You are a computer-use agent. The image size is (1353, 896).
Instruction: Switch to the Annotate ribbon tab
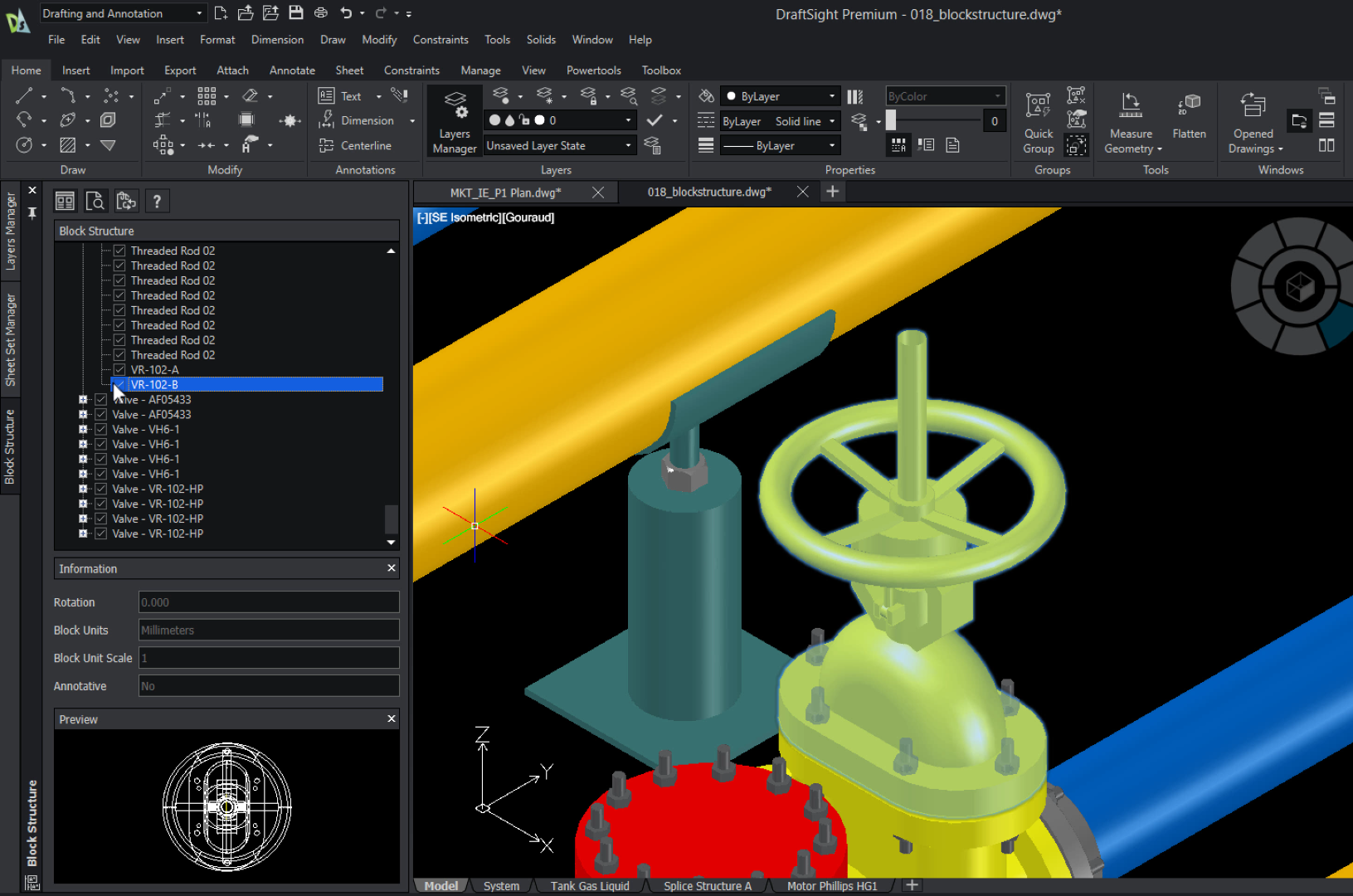pos(292,71)
